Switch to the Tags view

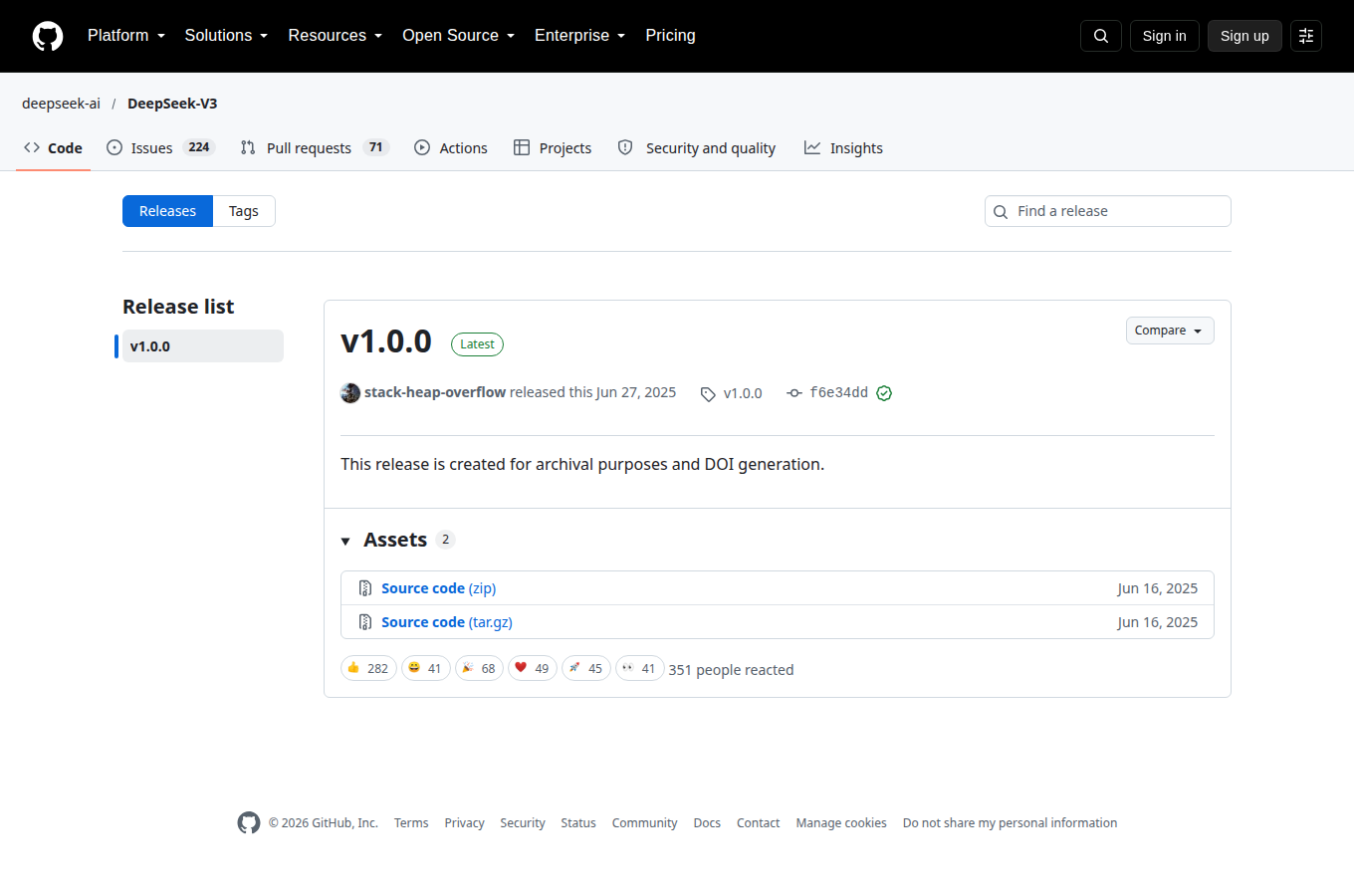coord(244,211)
